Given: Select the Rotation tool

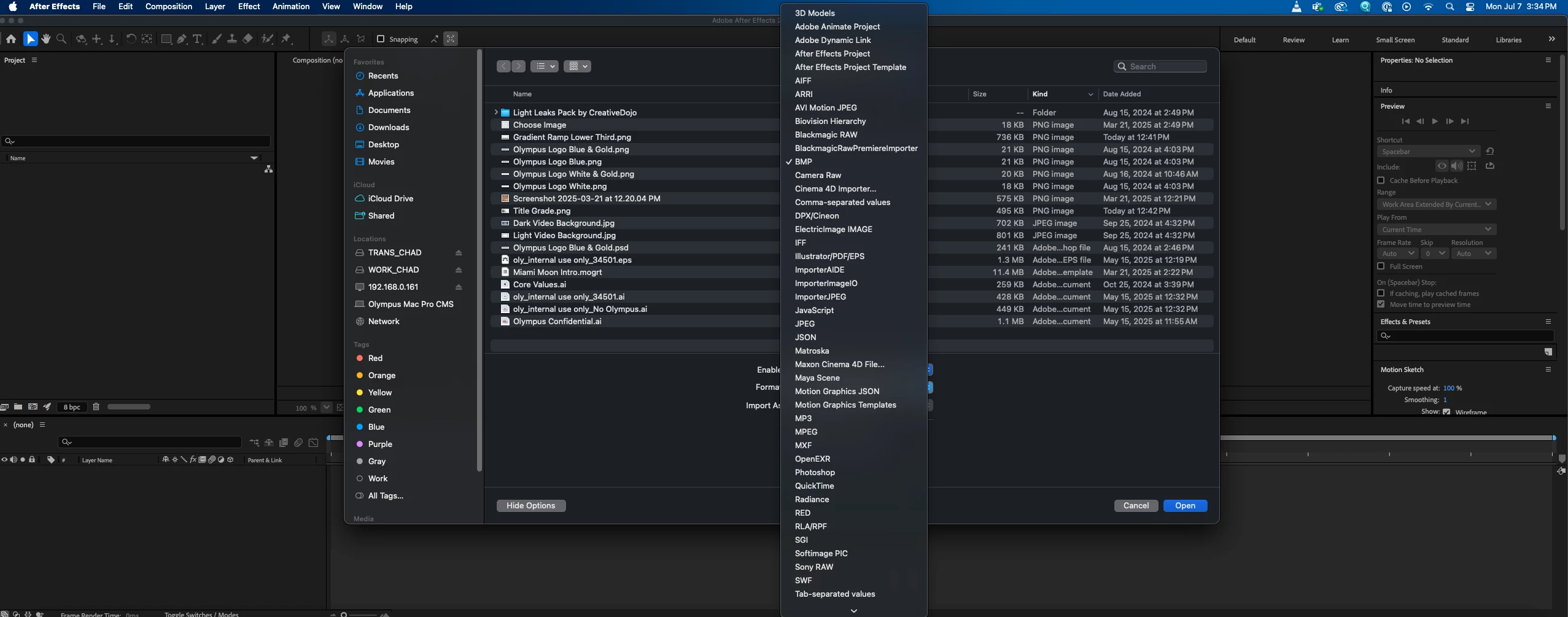Looking at the screenshot, I should pos(131,39).
